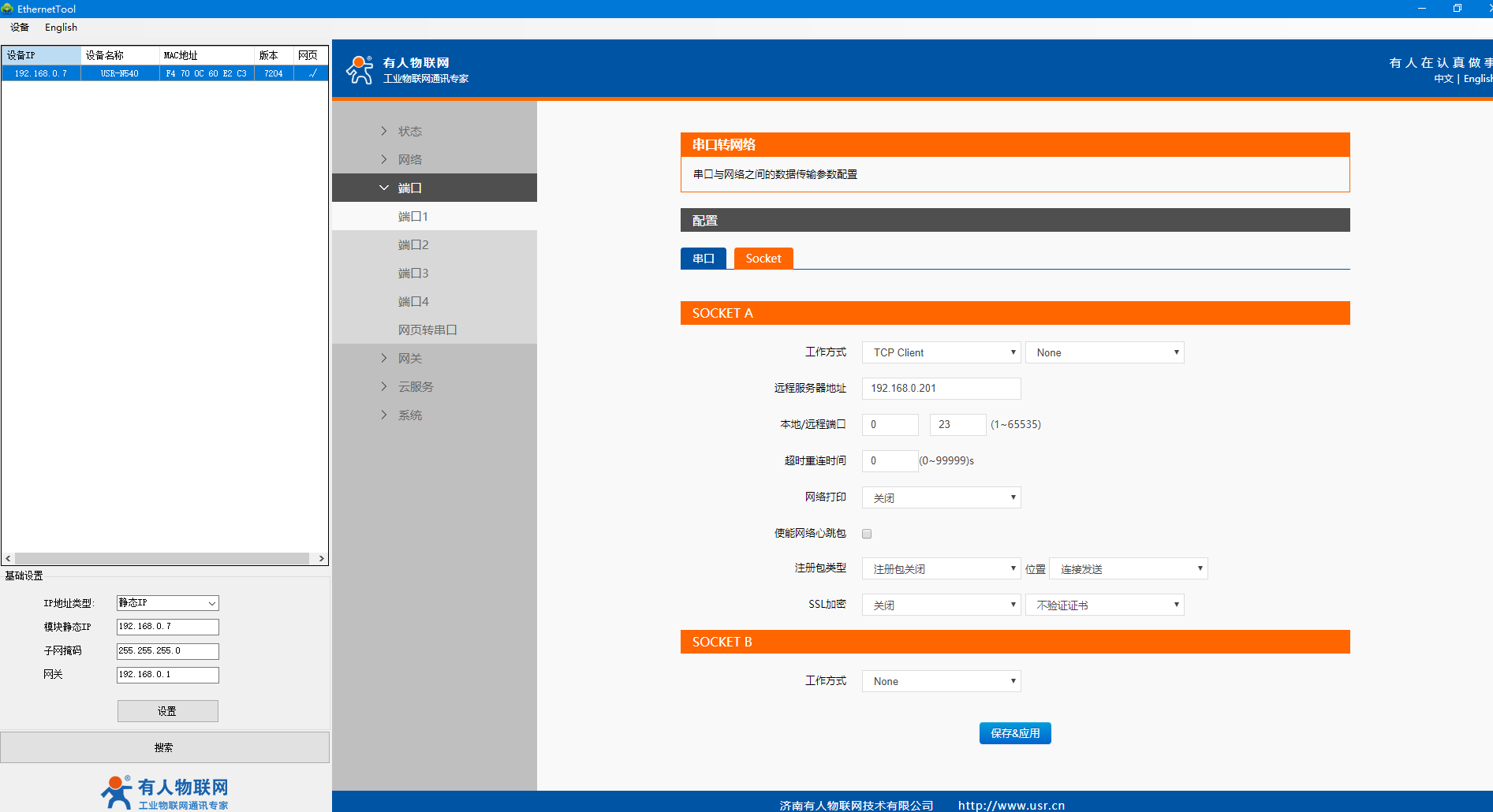The height and width of the screenshot is (812, 1493).
Task: Open the 注册包类型 dropdown
Action: (941, 568)
